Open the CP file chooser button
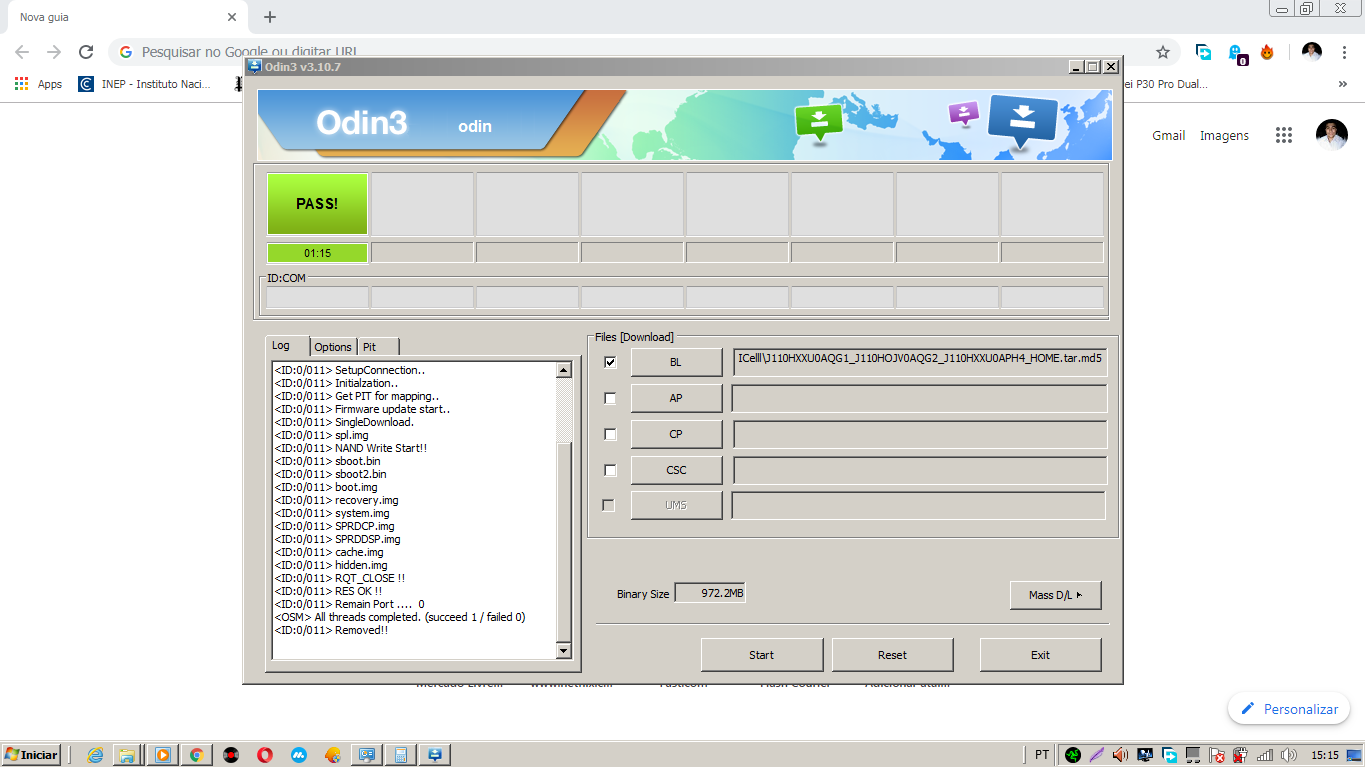Screen dimensions: 1365x767 (x=676, y=434)
